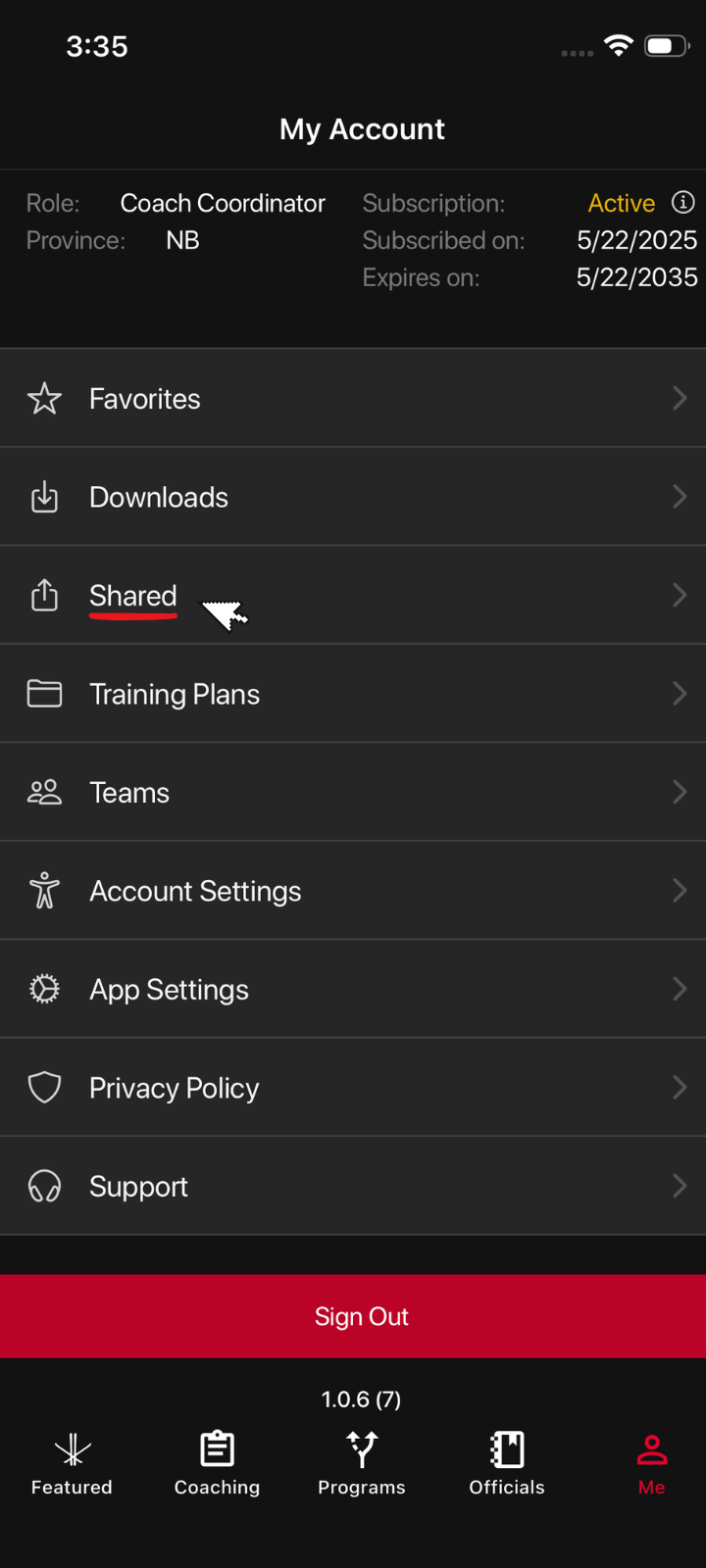Expand the App Settings row chevron
Screen dimensions: 706x1568
(681, 989)
